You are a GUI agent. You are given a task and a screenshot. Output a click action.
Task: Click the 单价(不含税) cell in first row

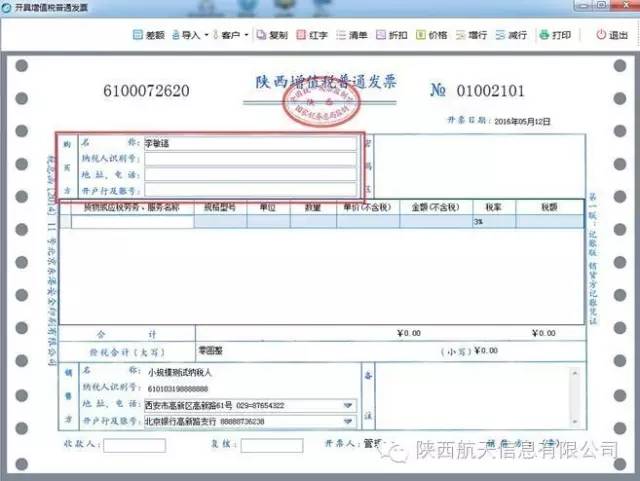368,222
